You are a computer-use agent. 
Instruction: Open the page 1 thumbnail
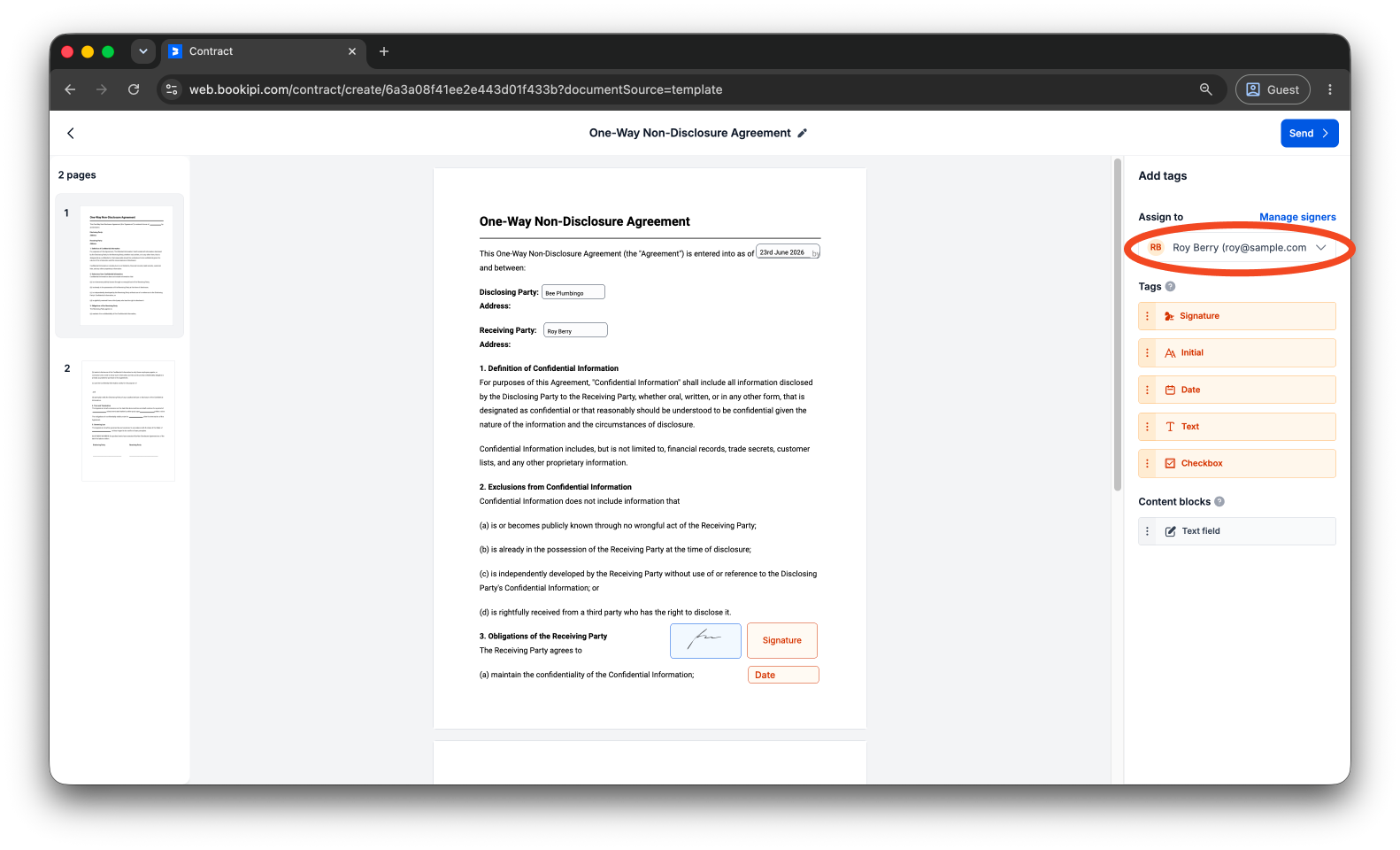(127, 266)
